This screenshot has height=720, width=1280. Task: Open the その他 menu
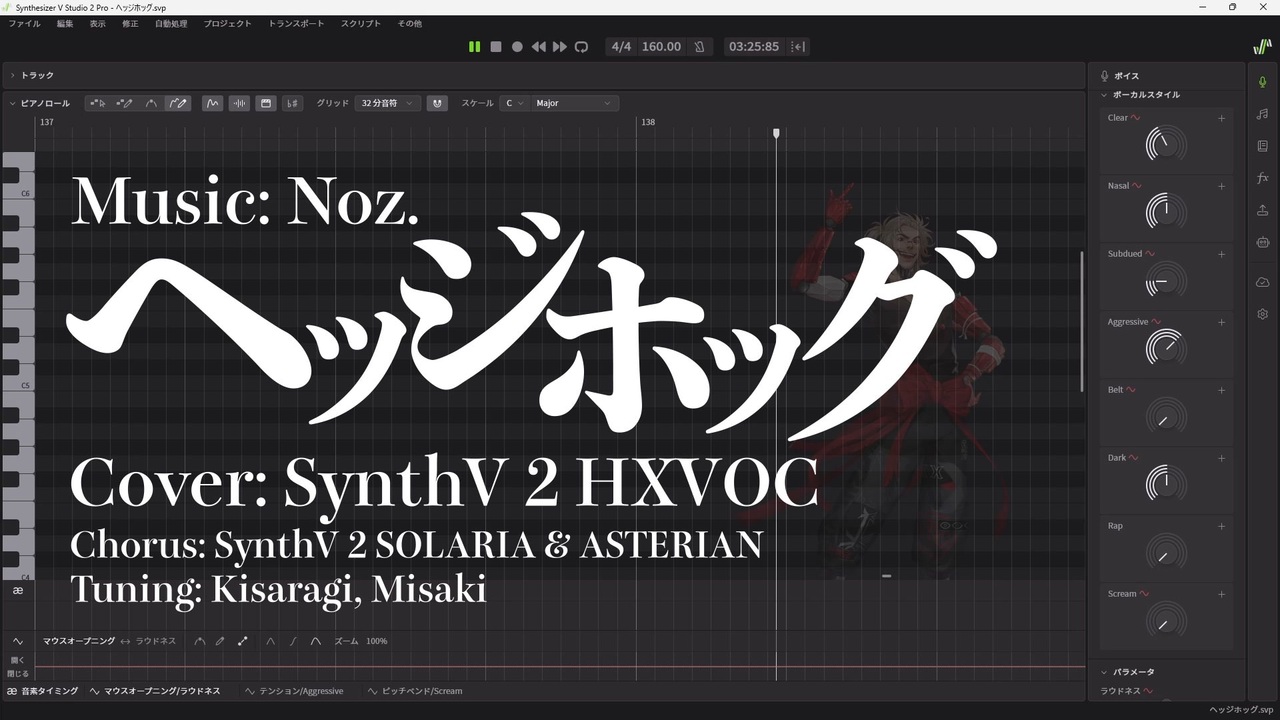(410, 23)
